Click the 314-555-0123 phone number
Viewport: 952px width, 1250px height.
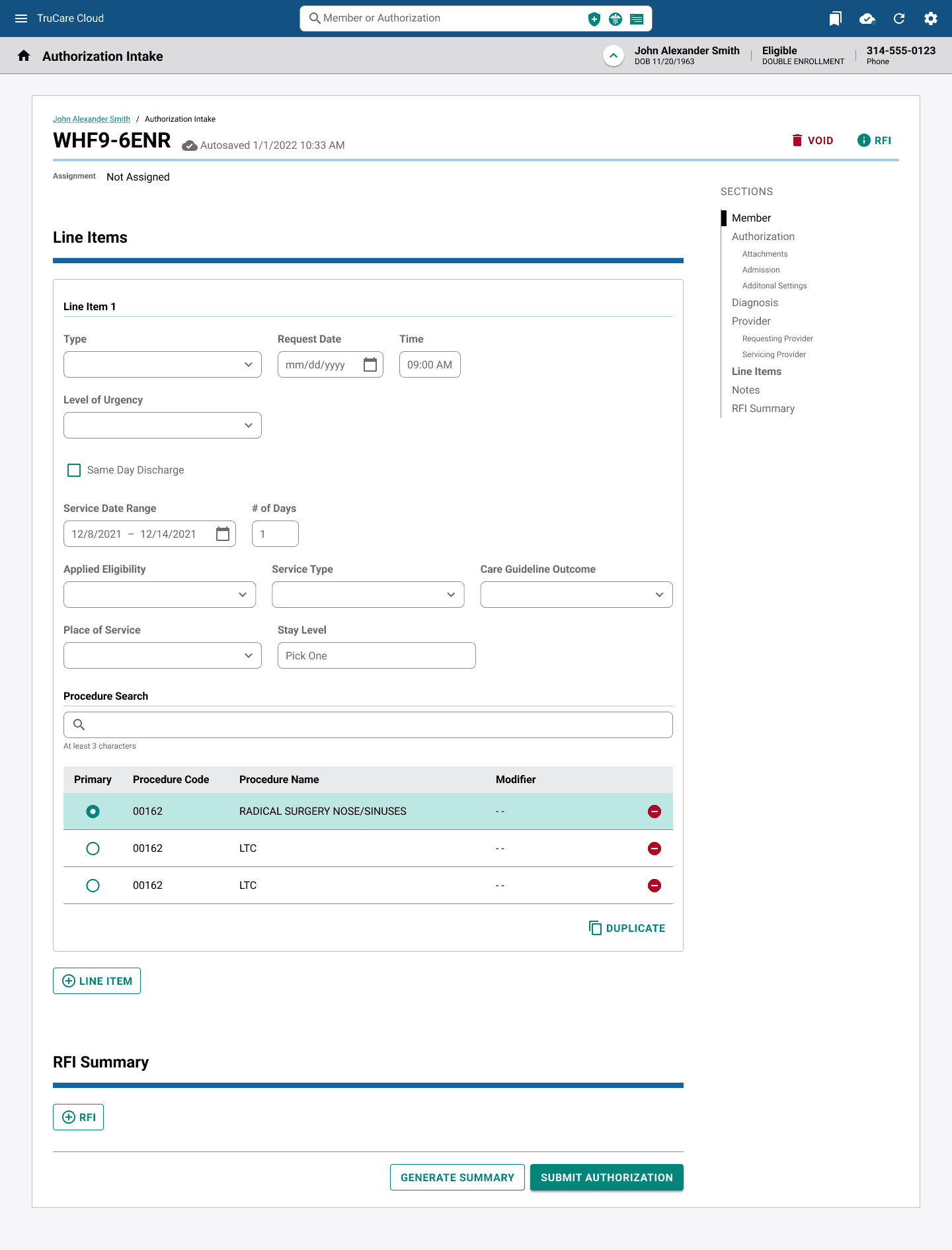point(901,51)
